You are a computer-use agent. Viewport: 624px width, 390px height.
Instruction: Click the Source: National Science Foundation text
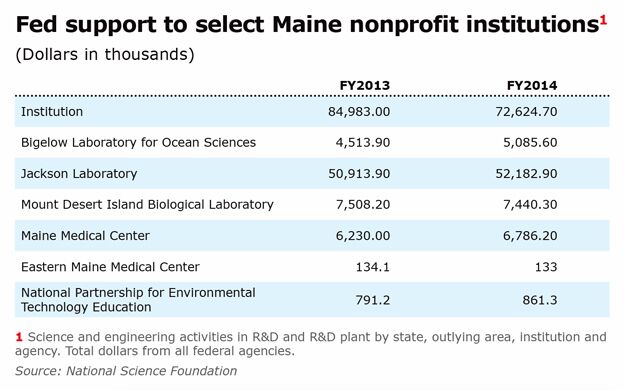[126, 371]
